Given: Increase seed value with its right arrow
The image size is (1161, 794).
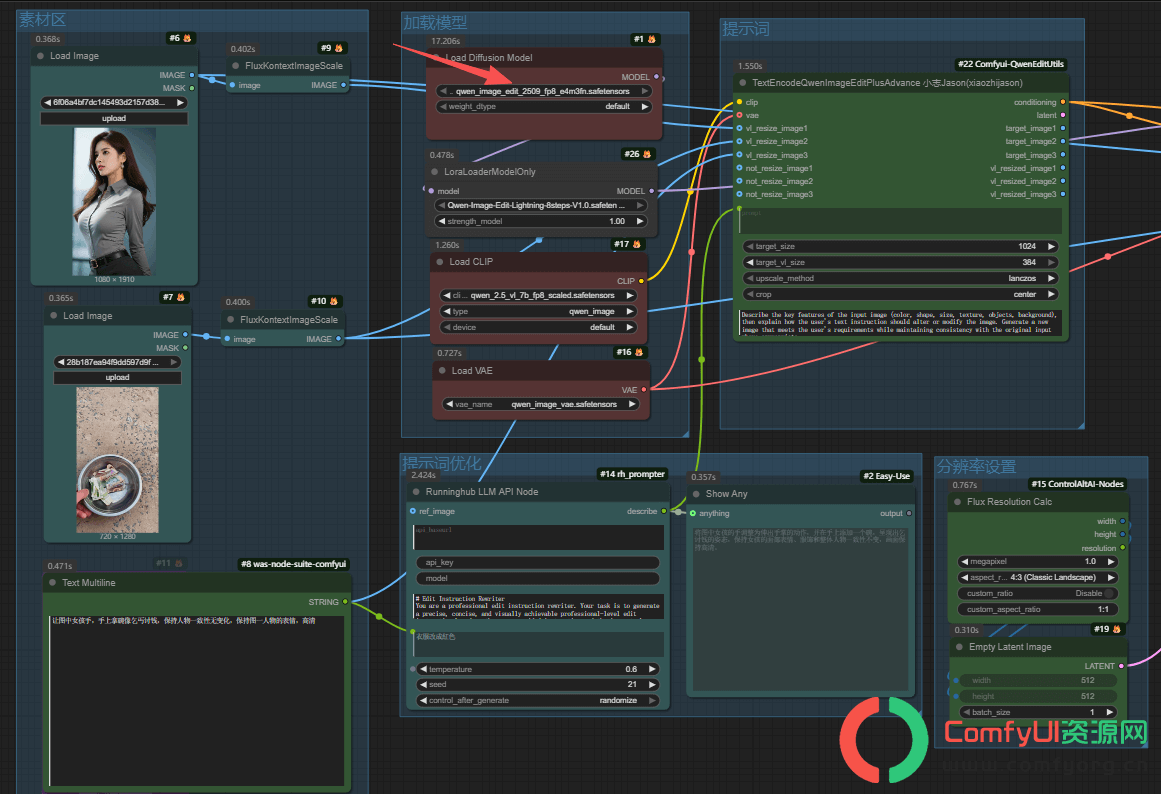Looking at the screenshot, I should (x=652, y=685).
